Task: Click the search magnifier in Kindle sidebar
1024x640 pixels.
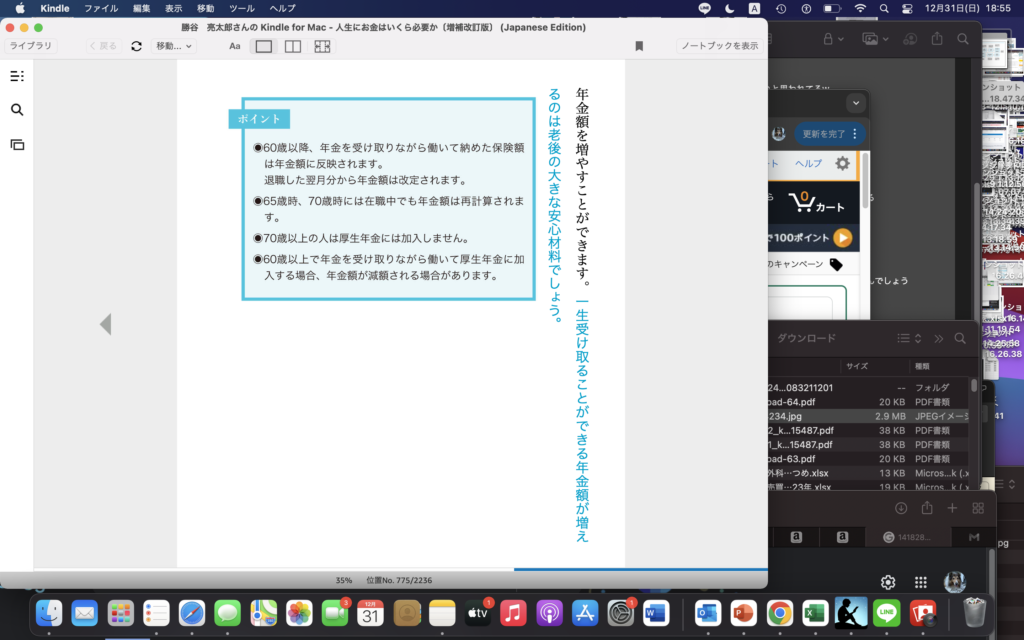Action: [17, 110]
